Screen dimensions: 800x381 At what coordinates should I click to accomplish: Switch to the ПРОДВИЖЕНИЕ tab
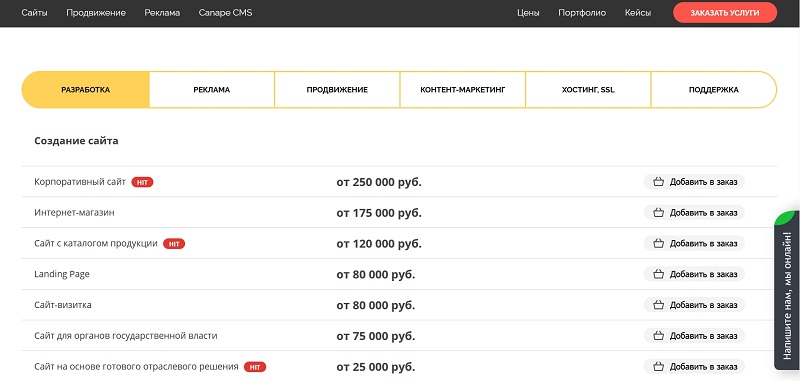[x=337, y=90]
